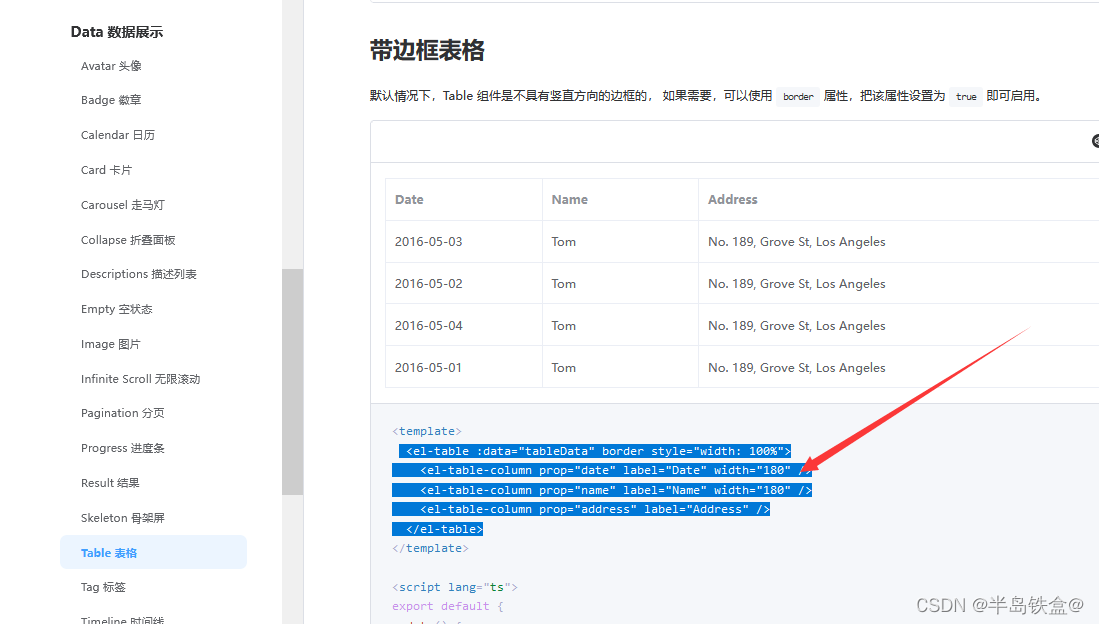This screenshot has height=624, width=1099.
Task: Click the address in the 2016-05-04 row
Action: (796, 325)
